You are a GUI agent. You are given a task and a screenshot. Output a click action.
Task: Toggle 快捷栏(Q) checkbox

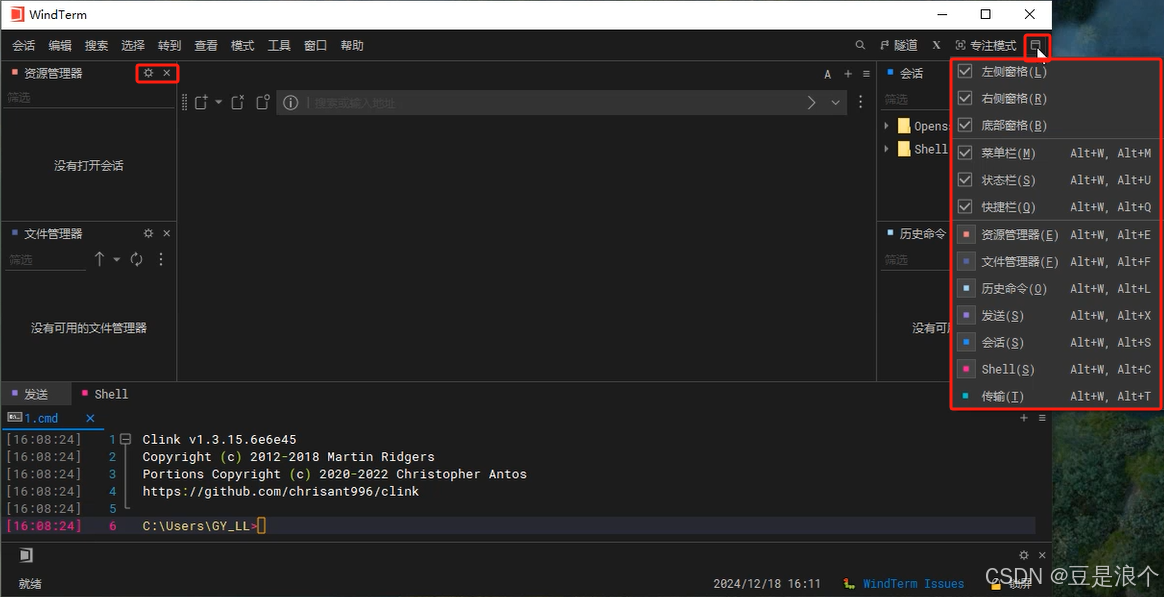(x=965, y=206)
